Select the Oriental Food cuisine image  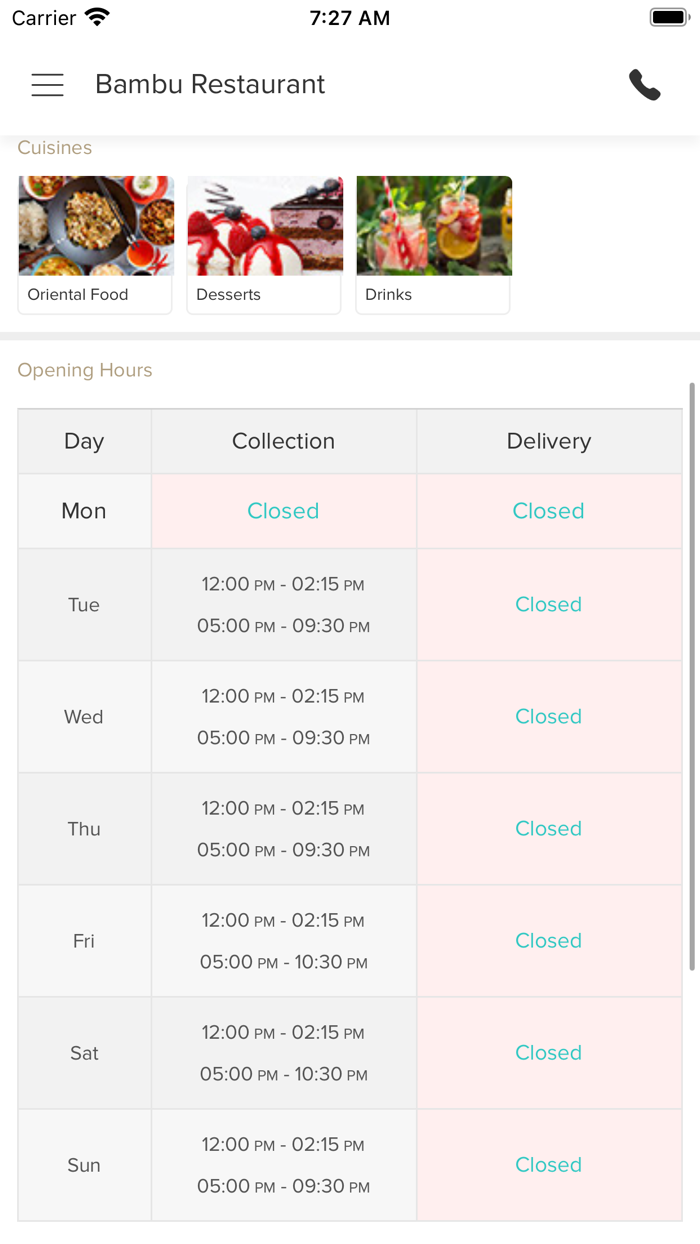(96, 226)
